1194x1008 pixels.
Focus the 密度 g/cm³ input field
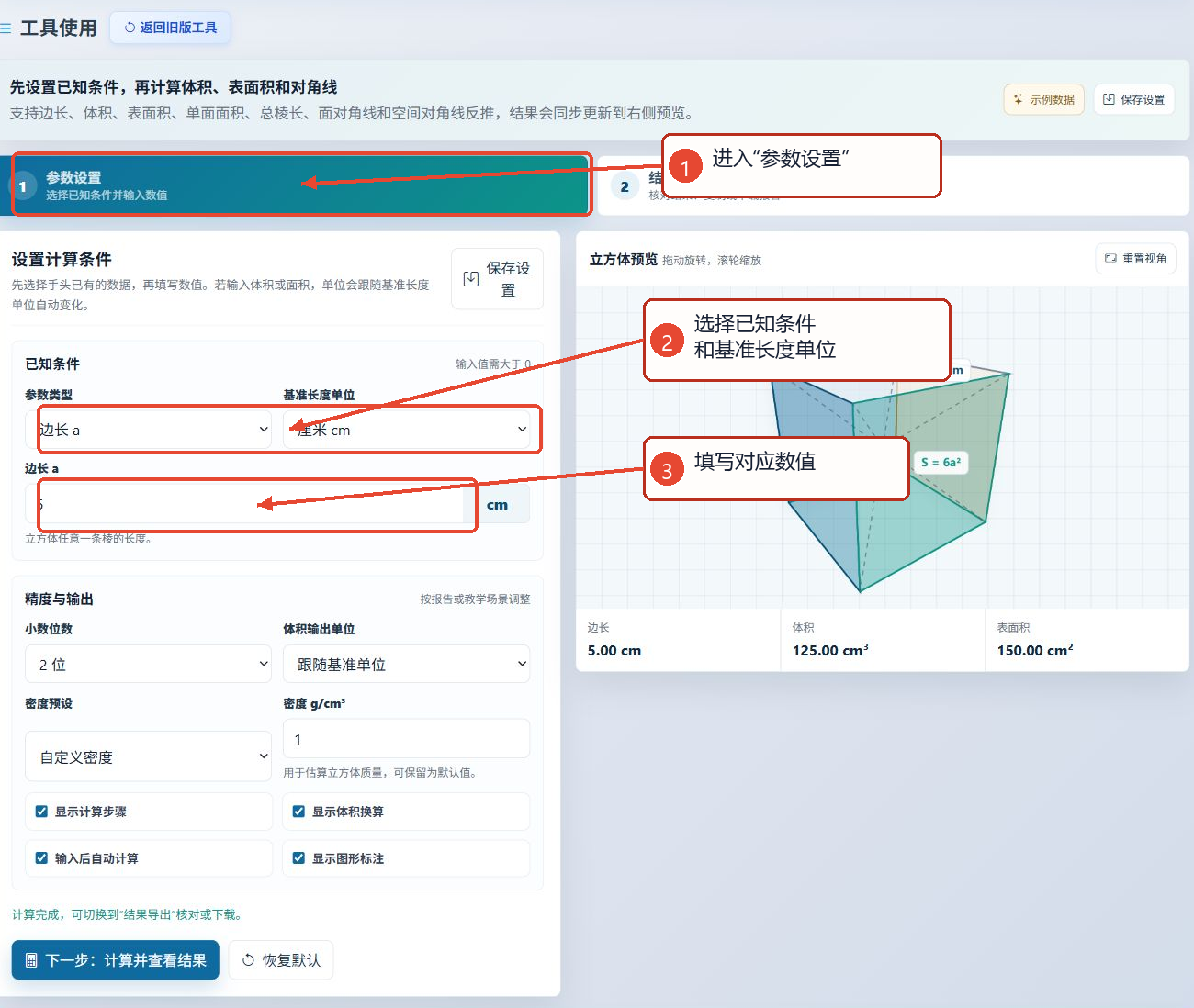coord(406,739)
